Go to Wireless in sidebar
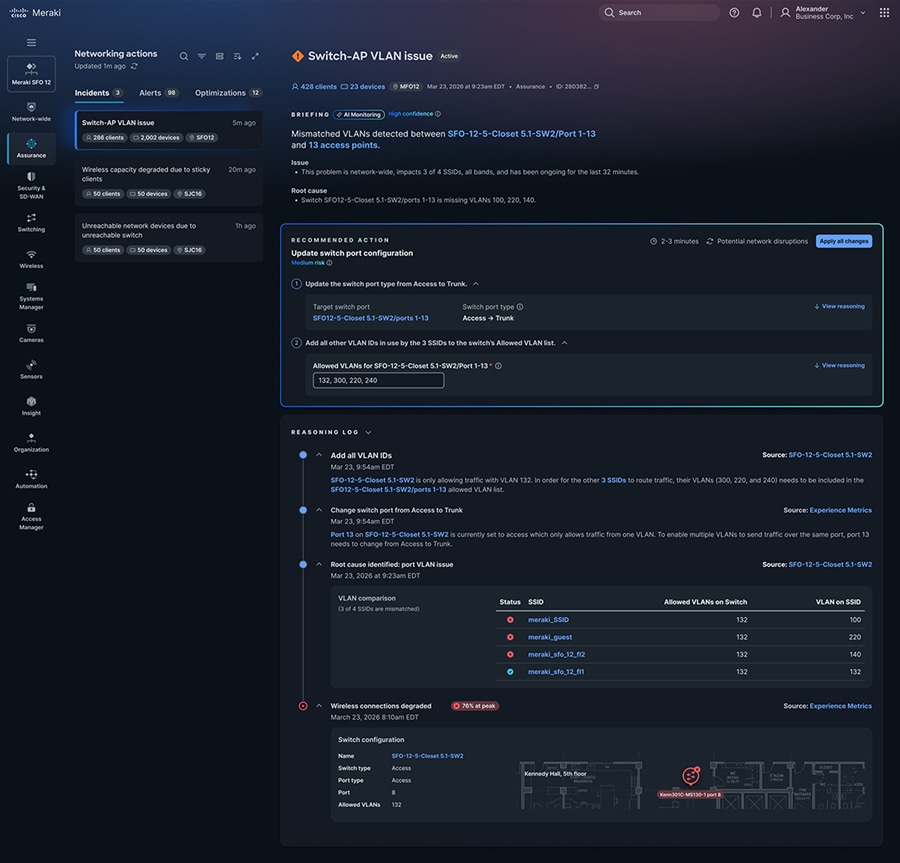The image size is (900, 863). [x=31, y=259]
